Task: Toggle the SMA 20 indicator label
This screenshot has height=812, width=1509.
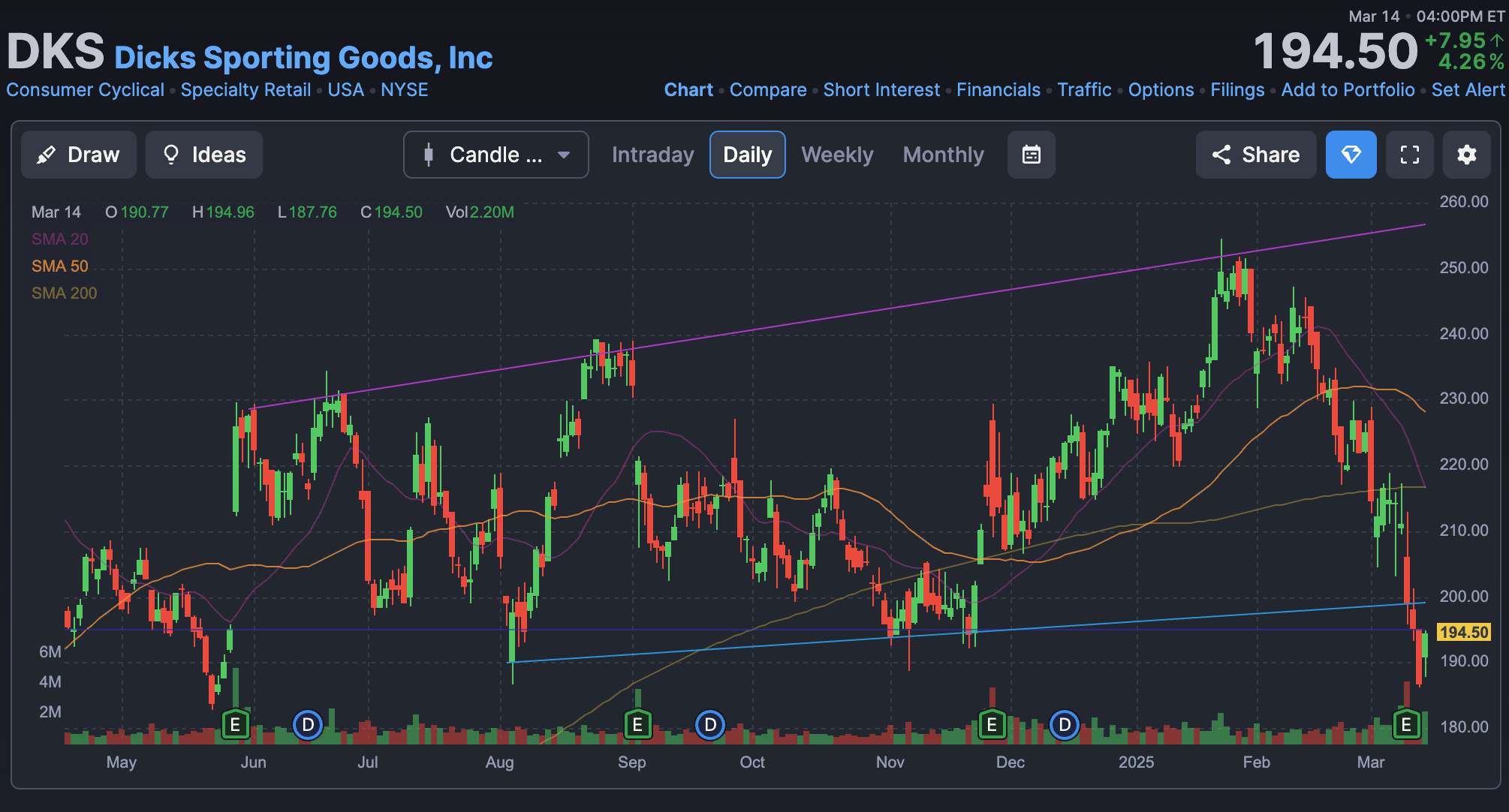Action: click(60, 239)
